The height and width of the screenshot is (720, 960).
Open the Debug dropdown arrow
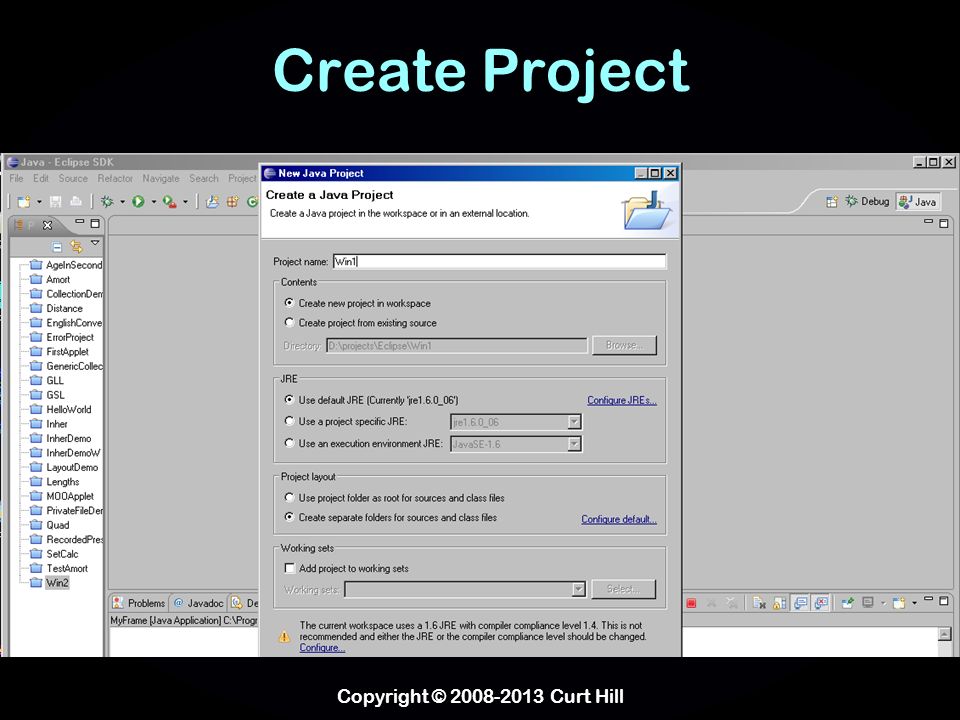click(x=122, y=201)
